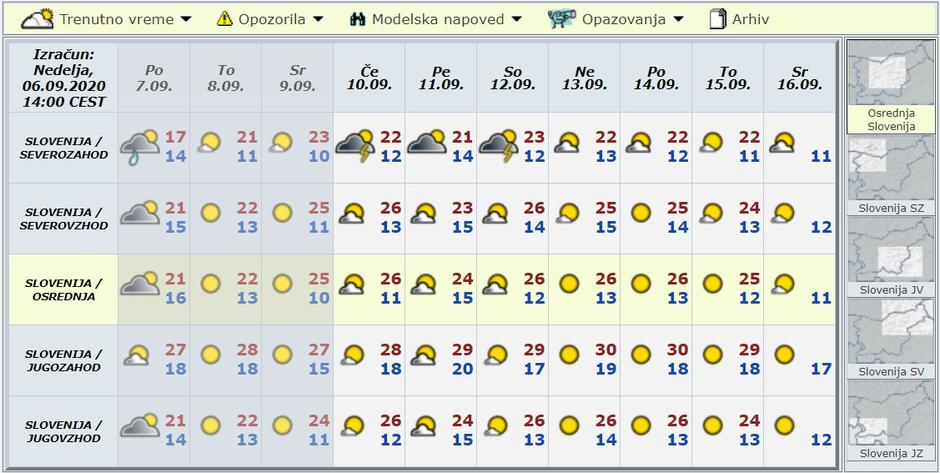Expand the Trenutno vreme dropdown arrow
Screen dimensions: 940x473
click(186, 19)
